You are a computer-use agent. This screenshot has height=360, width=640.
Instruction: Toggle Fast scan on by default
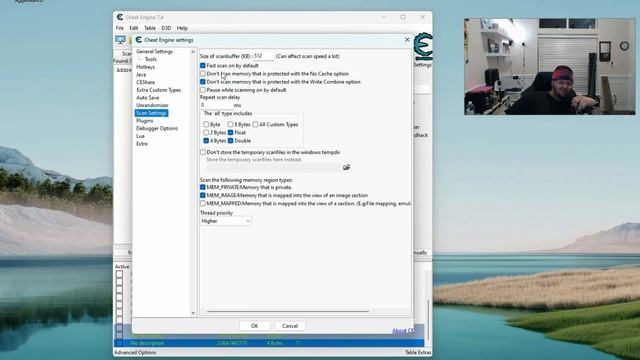click(203, 65)
